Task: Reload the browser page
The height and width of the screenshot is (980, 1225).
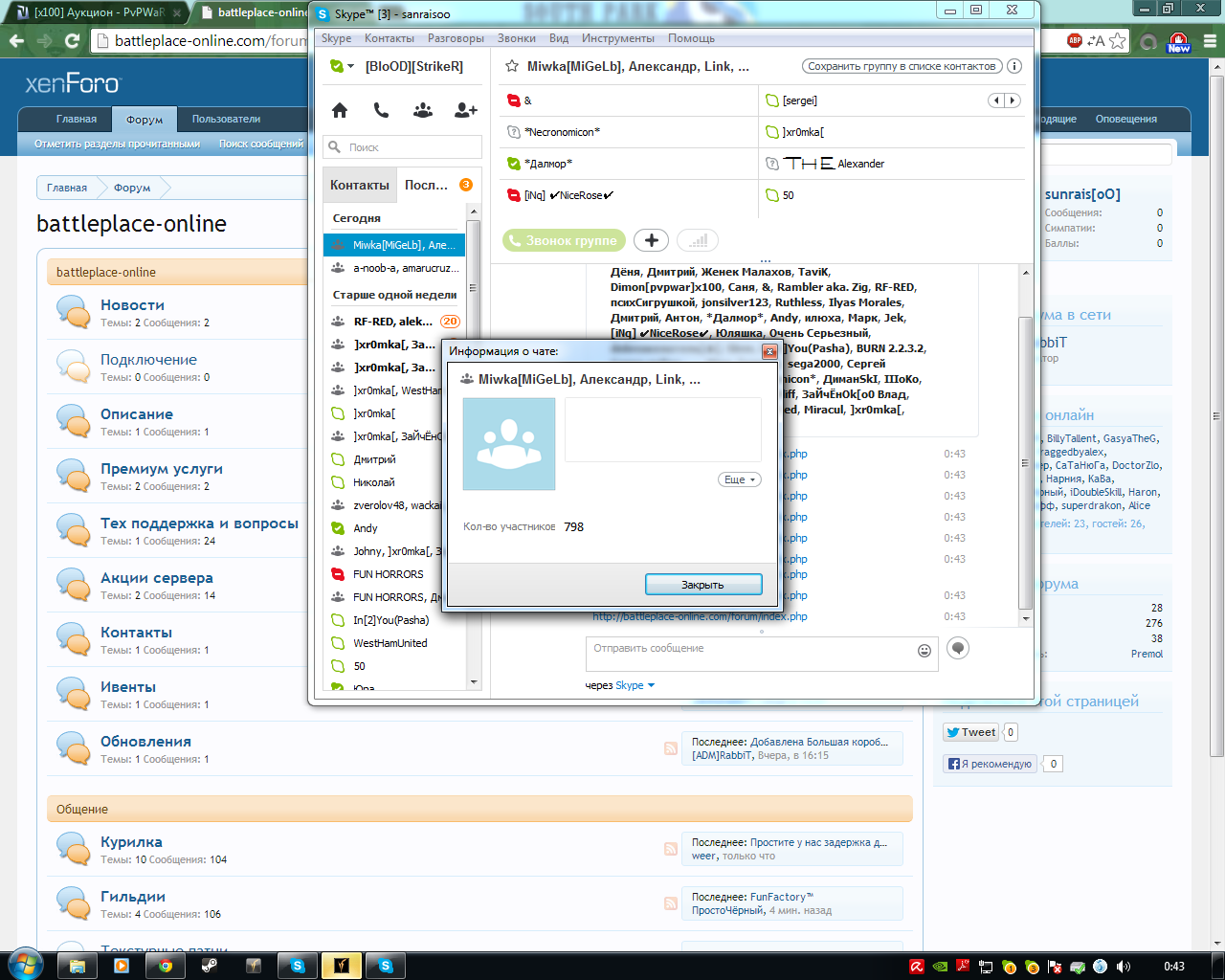Action: 73,41
